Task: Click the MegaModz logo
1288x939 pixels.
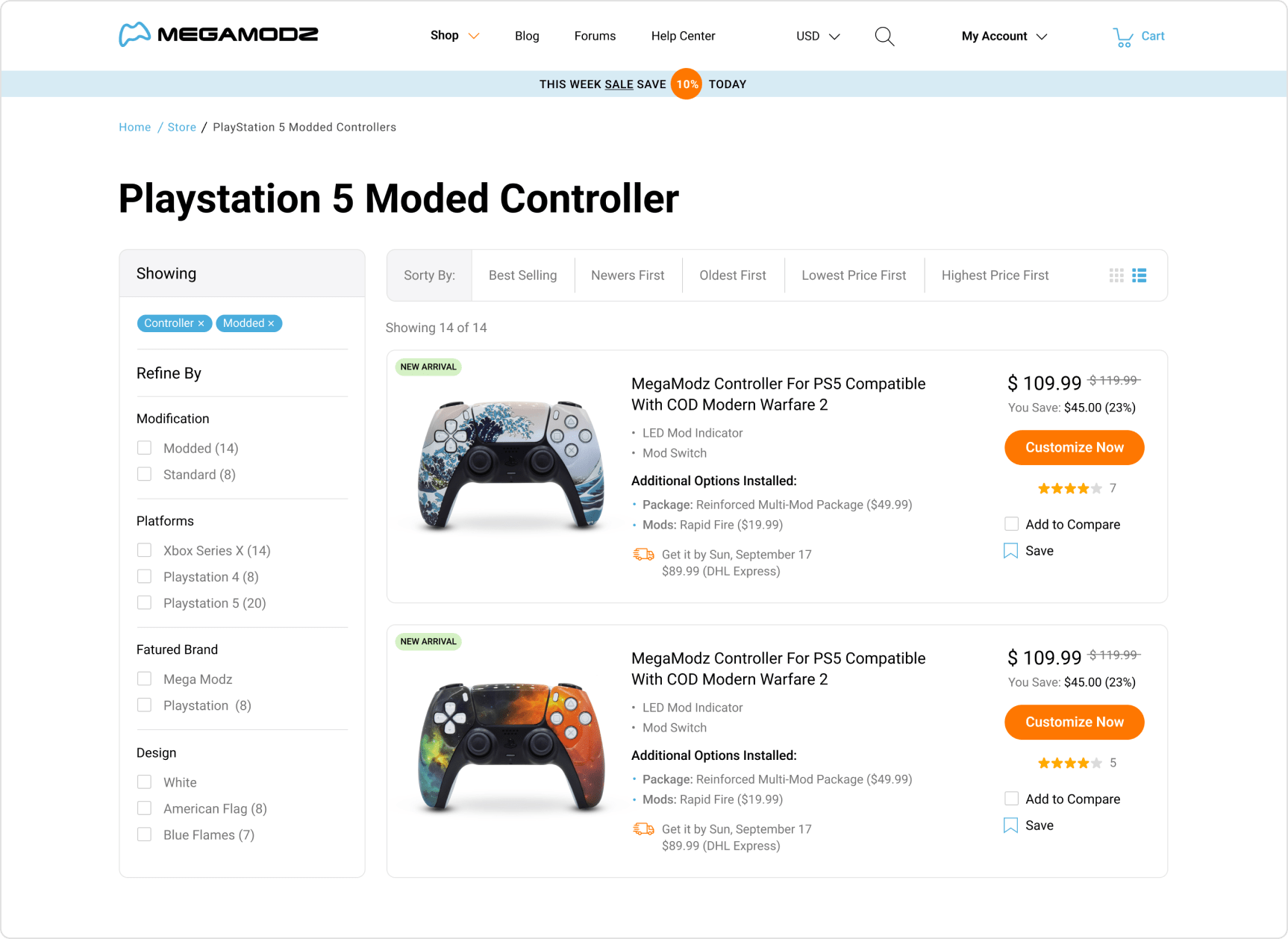Action: pos(219,35)
